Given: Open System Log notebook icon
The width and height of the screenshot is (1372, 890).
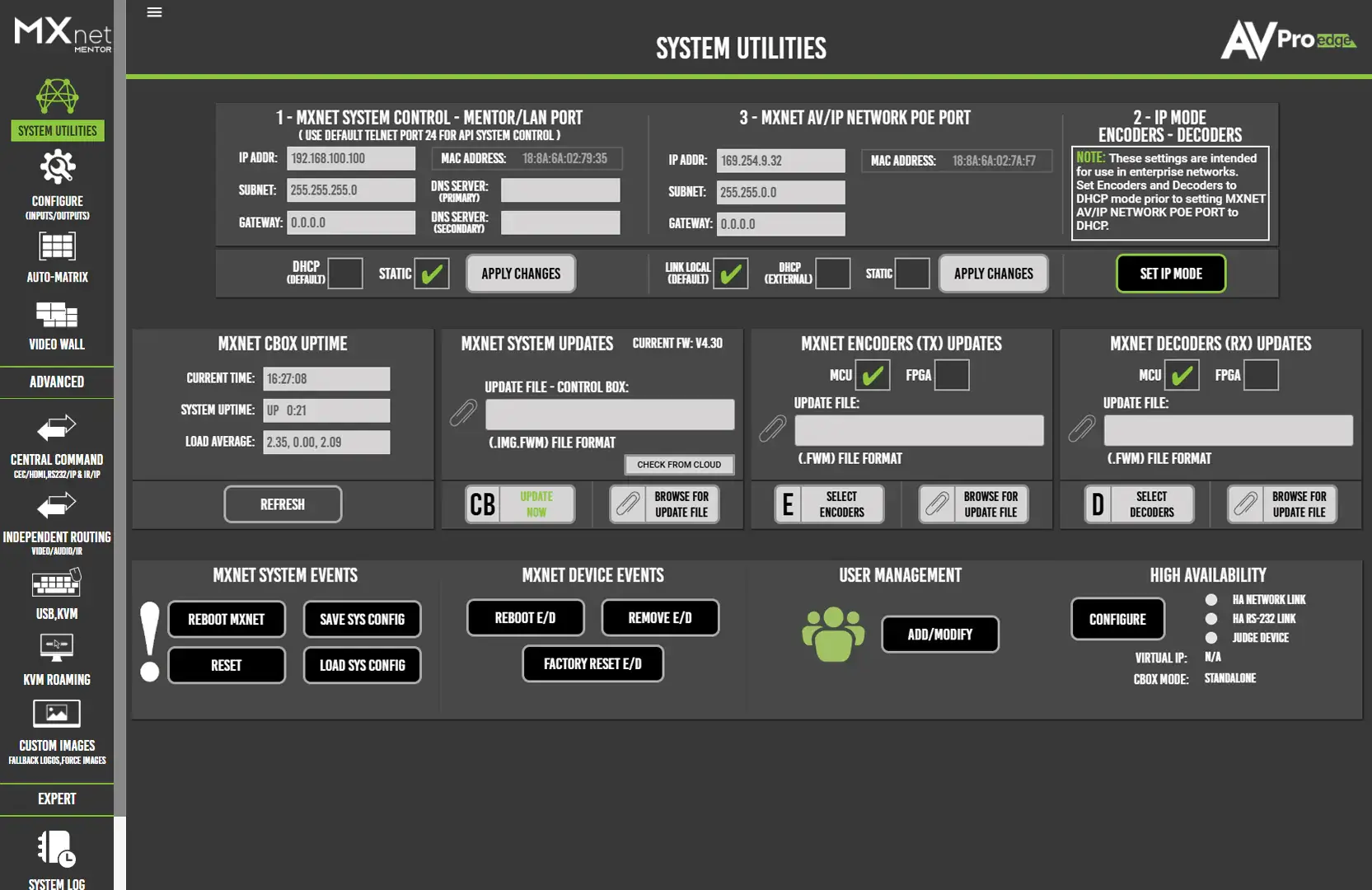Looking at the screenshot, I should (x=57, y=849).
